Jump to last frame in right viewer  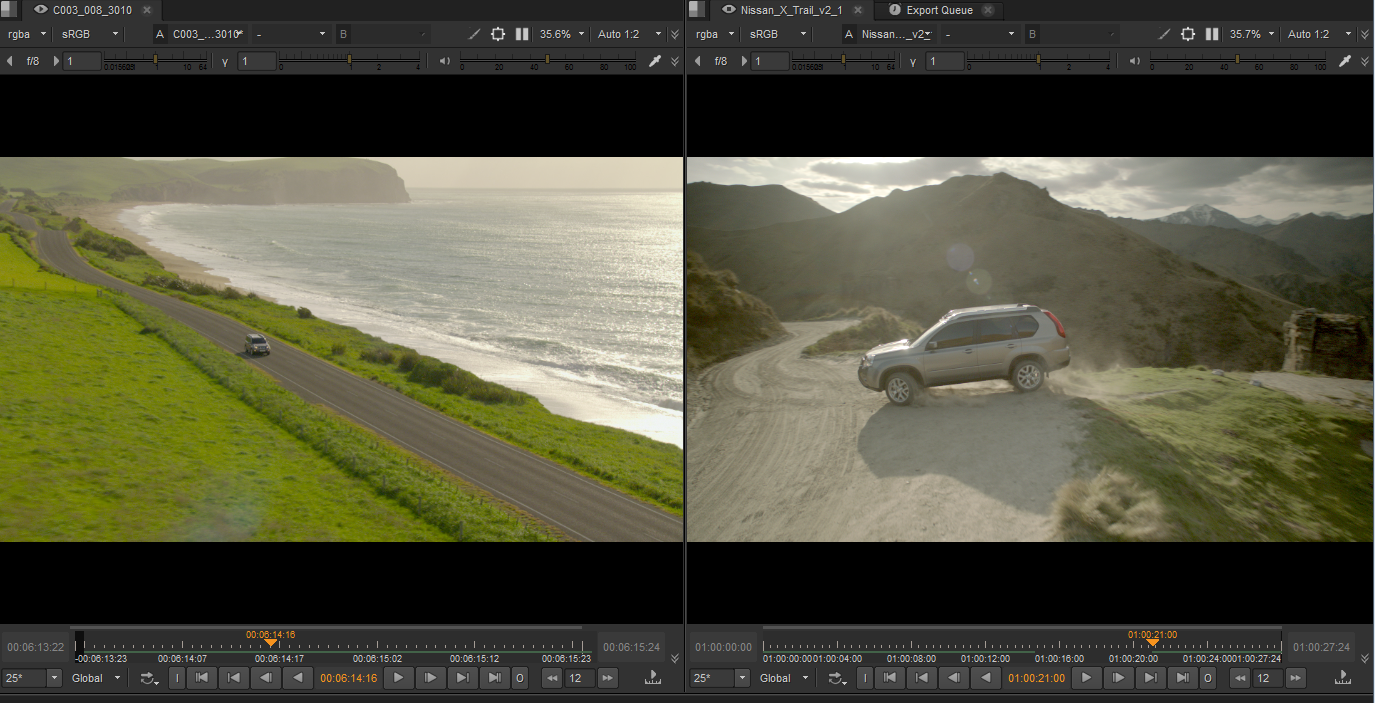(x=1182, y=678)
